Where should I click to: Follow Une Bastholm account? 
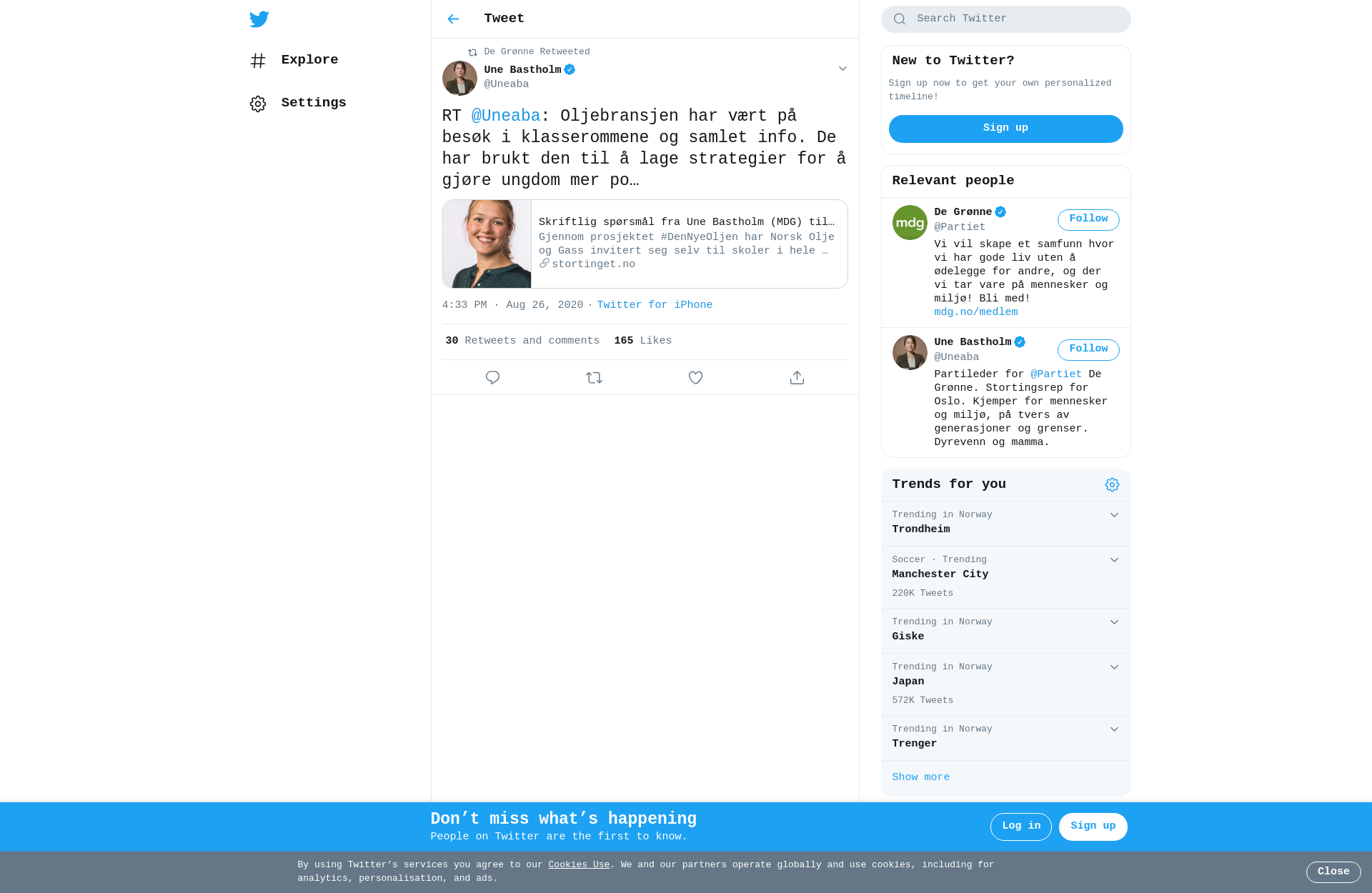1088,349
